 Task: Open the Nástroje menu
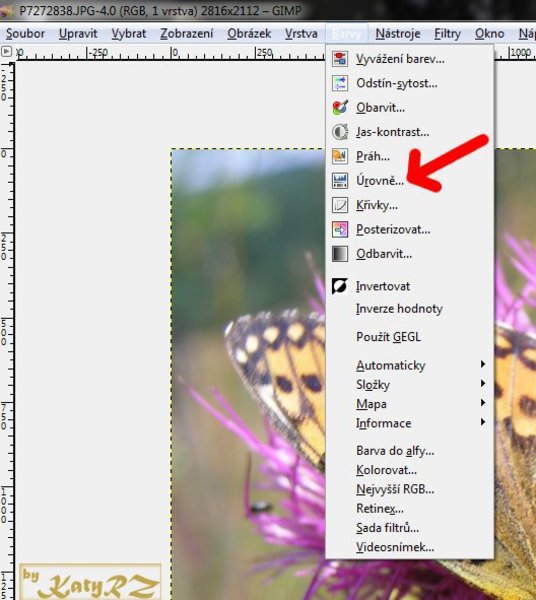(x=398, y=34)
